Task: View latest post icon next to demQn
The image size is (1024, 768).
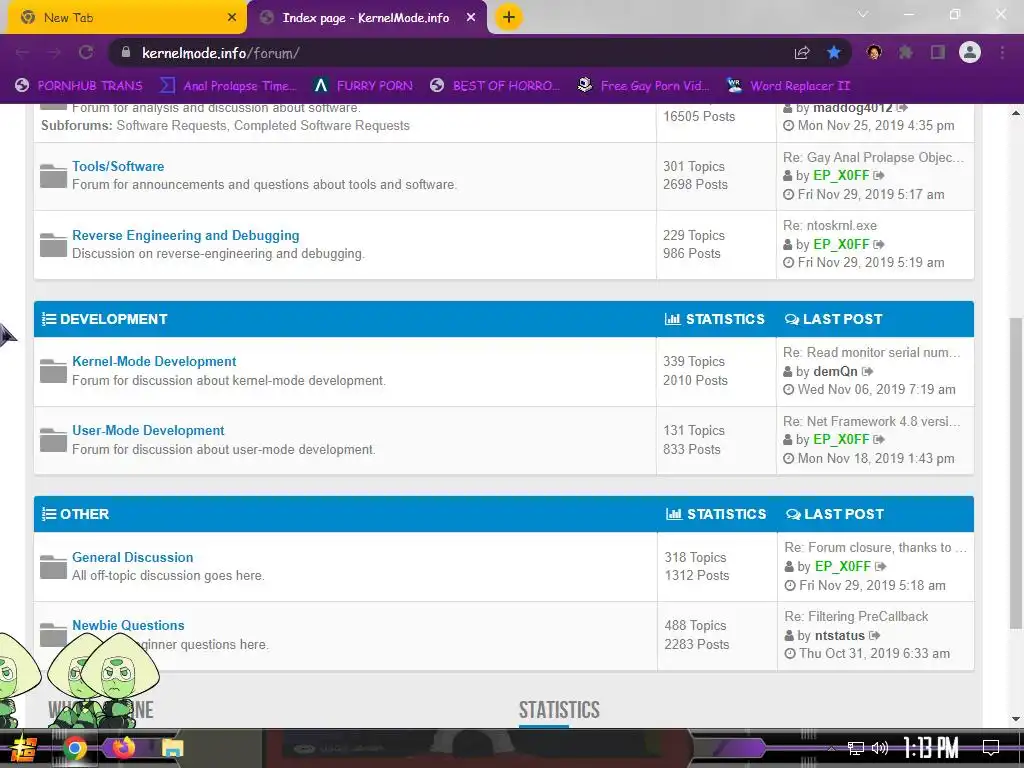Action: [867, 372]
